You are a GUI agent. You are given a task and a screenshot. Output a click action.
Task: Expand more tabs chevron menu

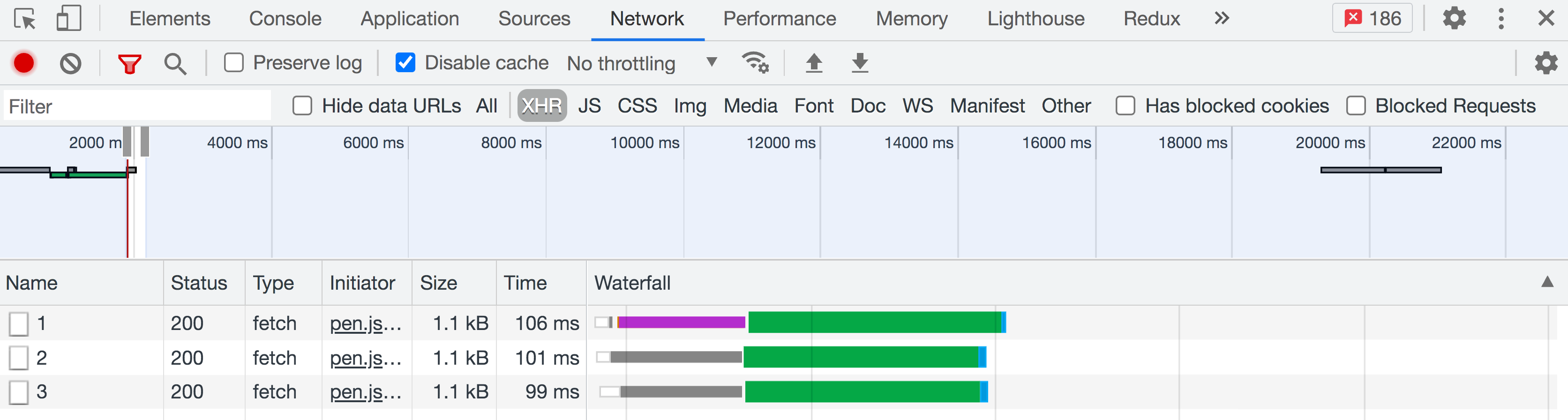point(1221,19)
